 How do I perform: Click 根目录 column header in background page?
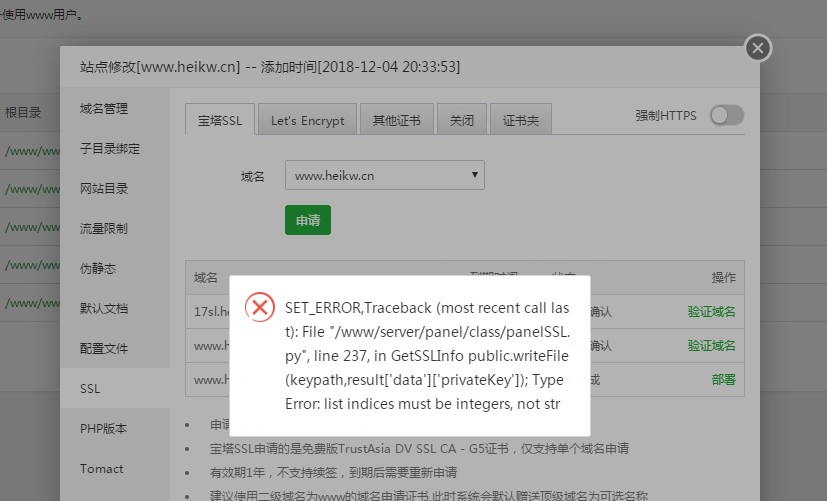coord(23,112)
